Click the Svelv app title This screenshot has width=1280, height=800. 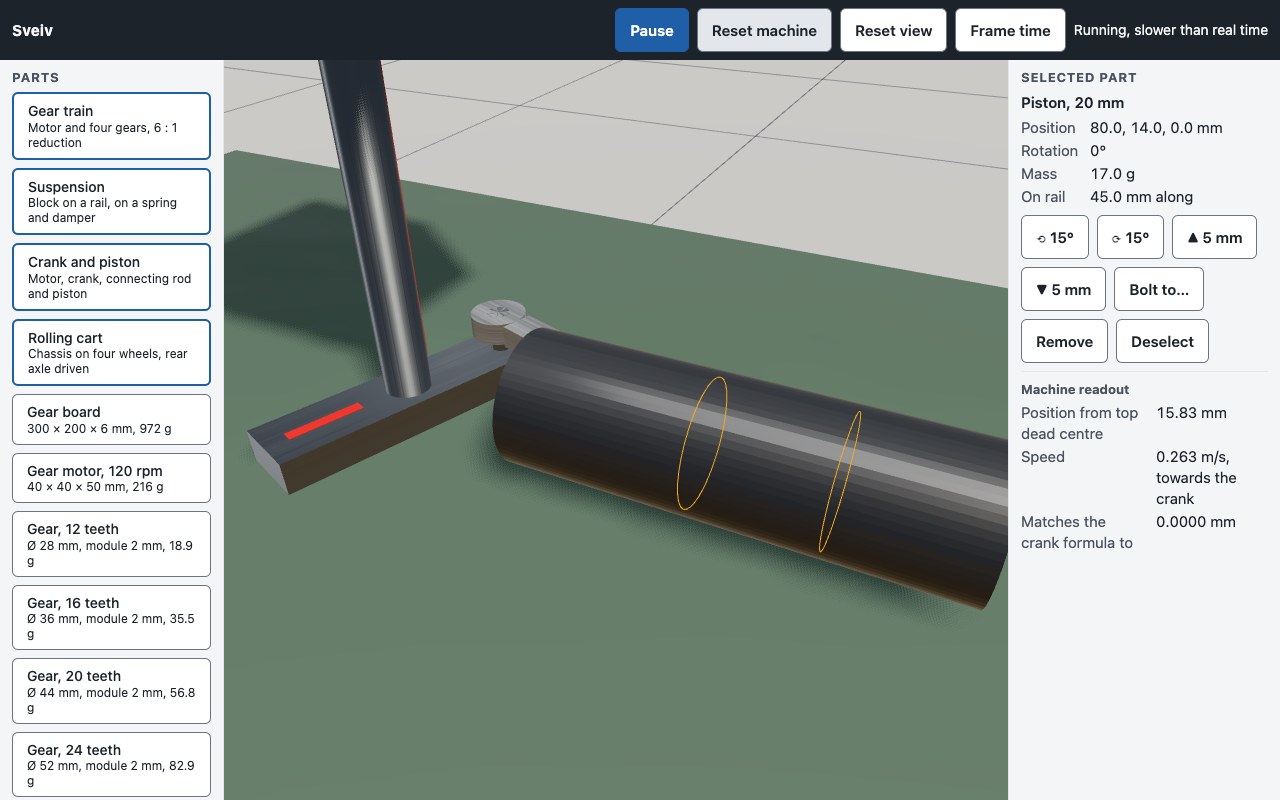pos(32,30)
